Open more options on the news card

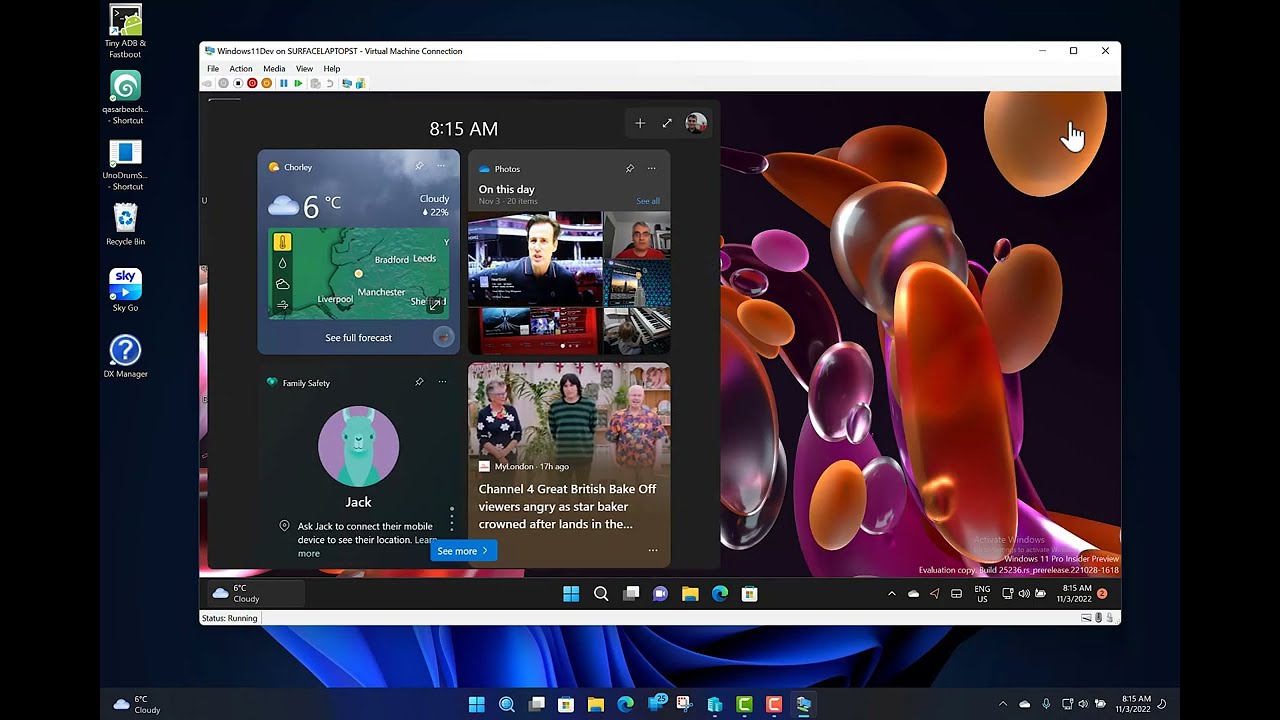pyautogui.click(x=652, y=550)
